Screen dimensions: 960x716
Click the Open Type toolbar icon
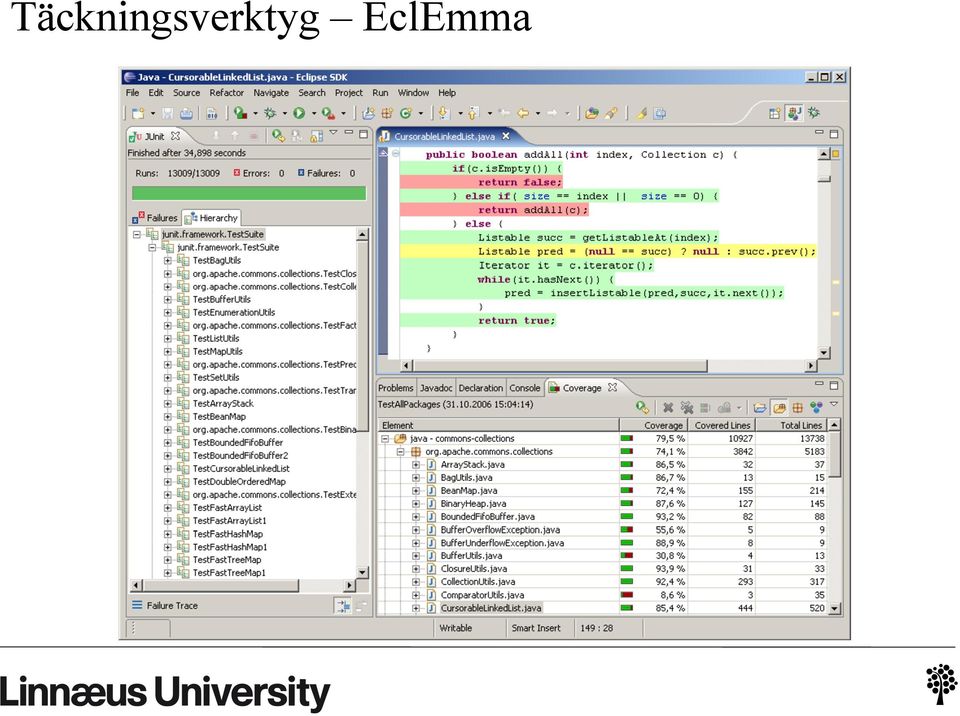click(591, 113)
